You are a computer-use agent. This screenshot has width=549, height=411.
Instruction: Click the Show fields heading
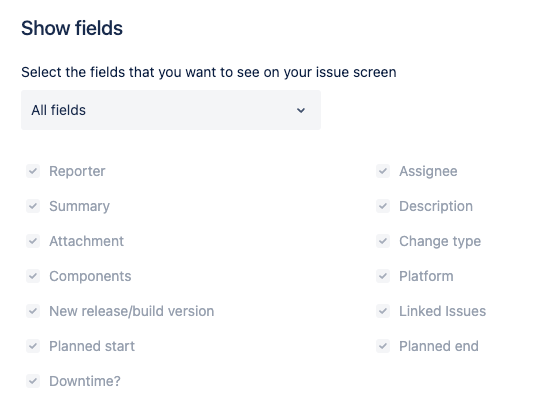(x=72, y=28)
